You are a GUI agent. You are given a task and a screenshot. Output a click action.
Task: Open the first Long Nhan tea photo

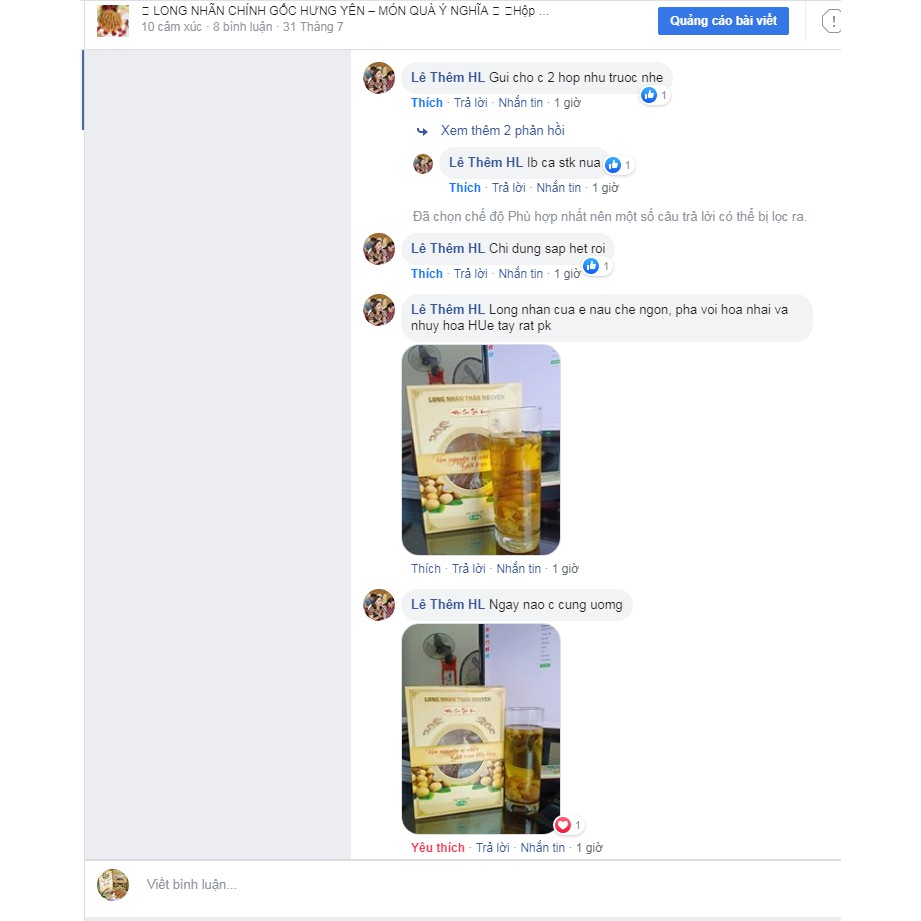480,450
